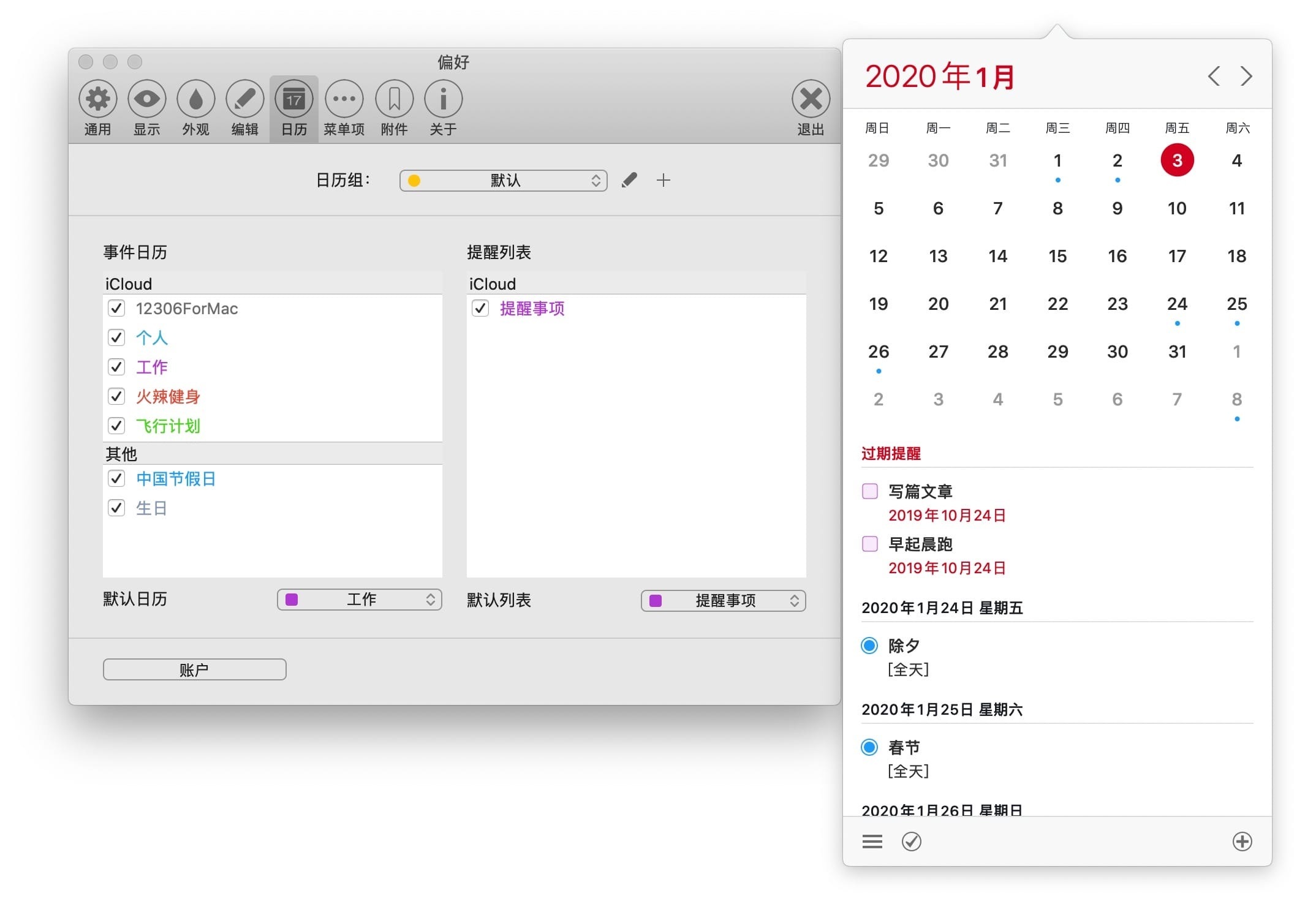Uncheck the 生日 calendar
Screen dimensions: 1316x915
coord(116,508)
